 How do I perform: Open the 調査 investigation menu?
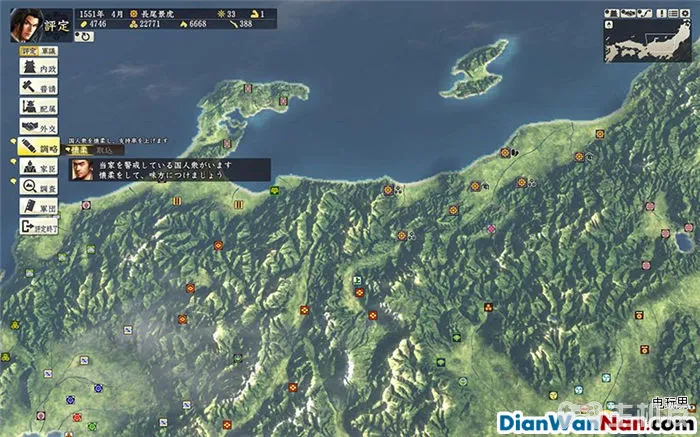pos(39,187)
